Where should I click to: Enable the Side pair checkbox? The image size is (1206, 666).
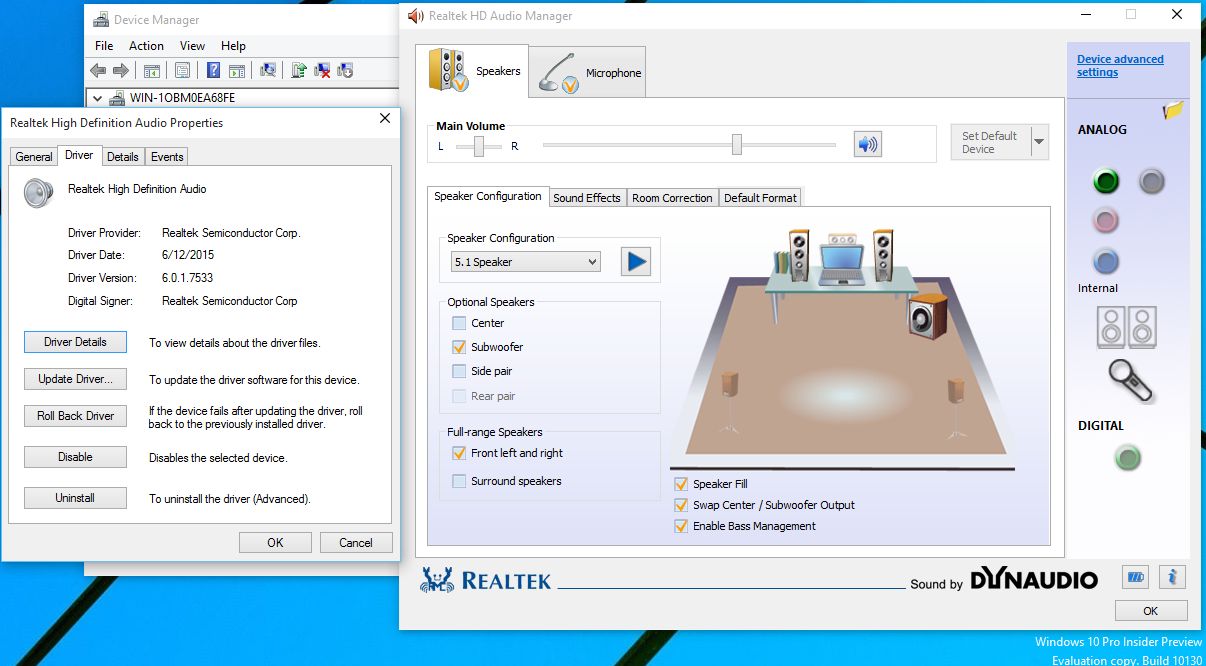coord(459,371)
